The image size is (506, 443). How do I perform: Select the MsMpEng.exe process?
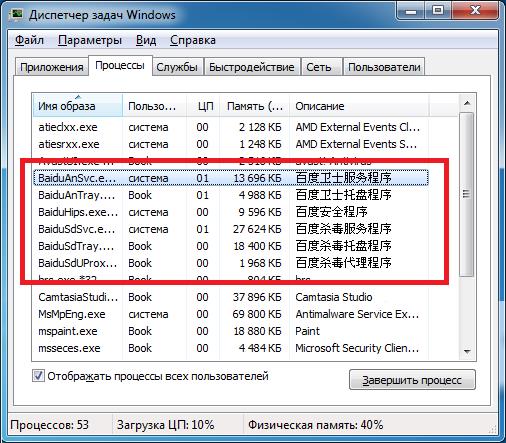tap(230, 314)
